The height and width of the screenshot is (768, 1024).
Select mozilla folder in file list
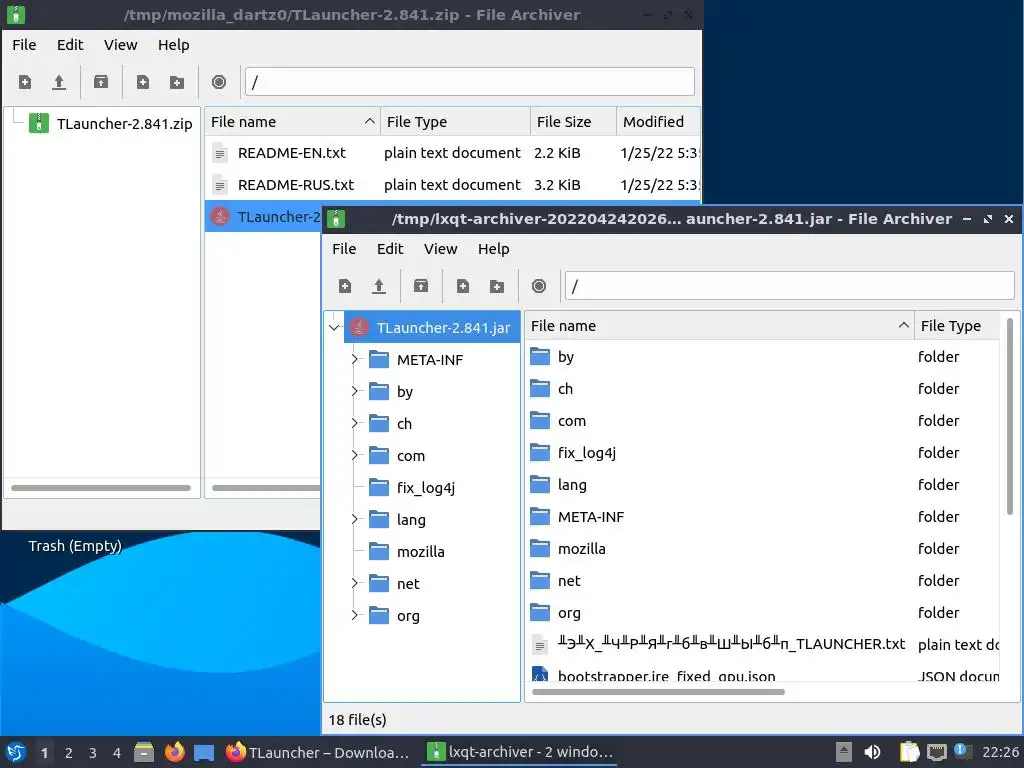pos(762,549)
